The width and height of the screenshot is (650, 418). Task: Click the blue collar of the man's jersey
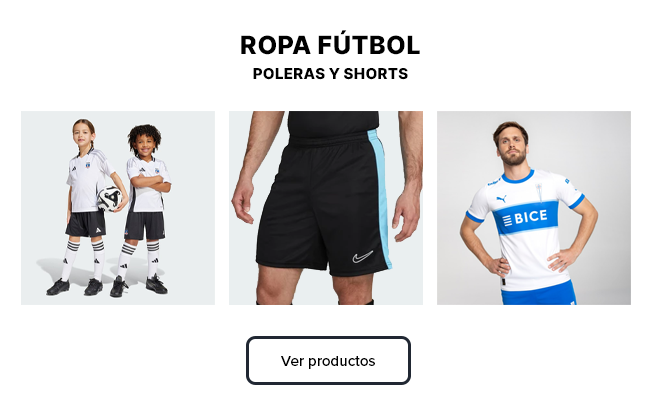(519, 176)
